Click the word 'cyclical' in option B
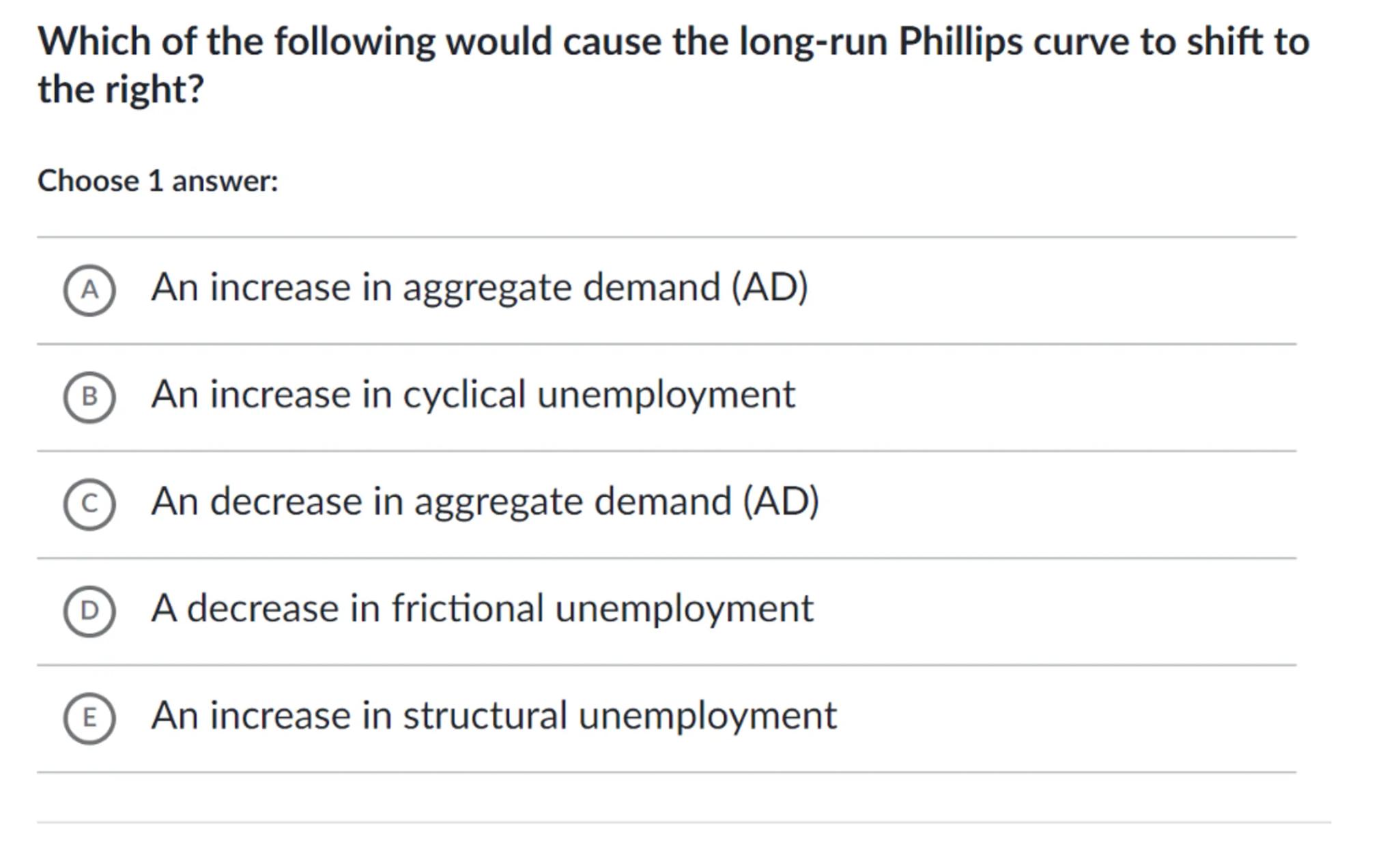The width and height of the screenshot is (1398, 868). point(464,394)
